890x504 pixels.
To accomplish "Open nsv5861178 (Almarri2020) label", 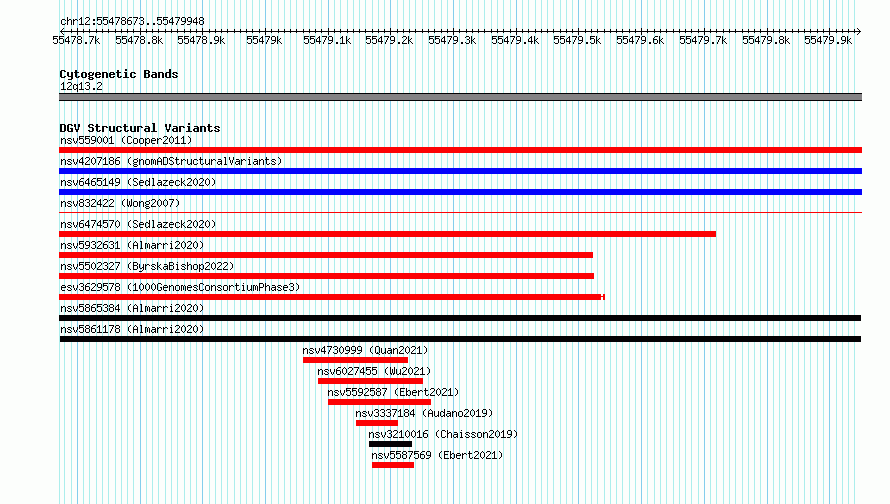I will (132, 329).
